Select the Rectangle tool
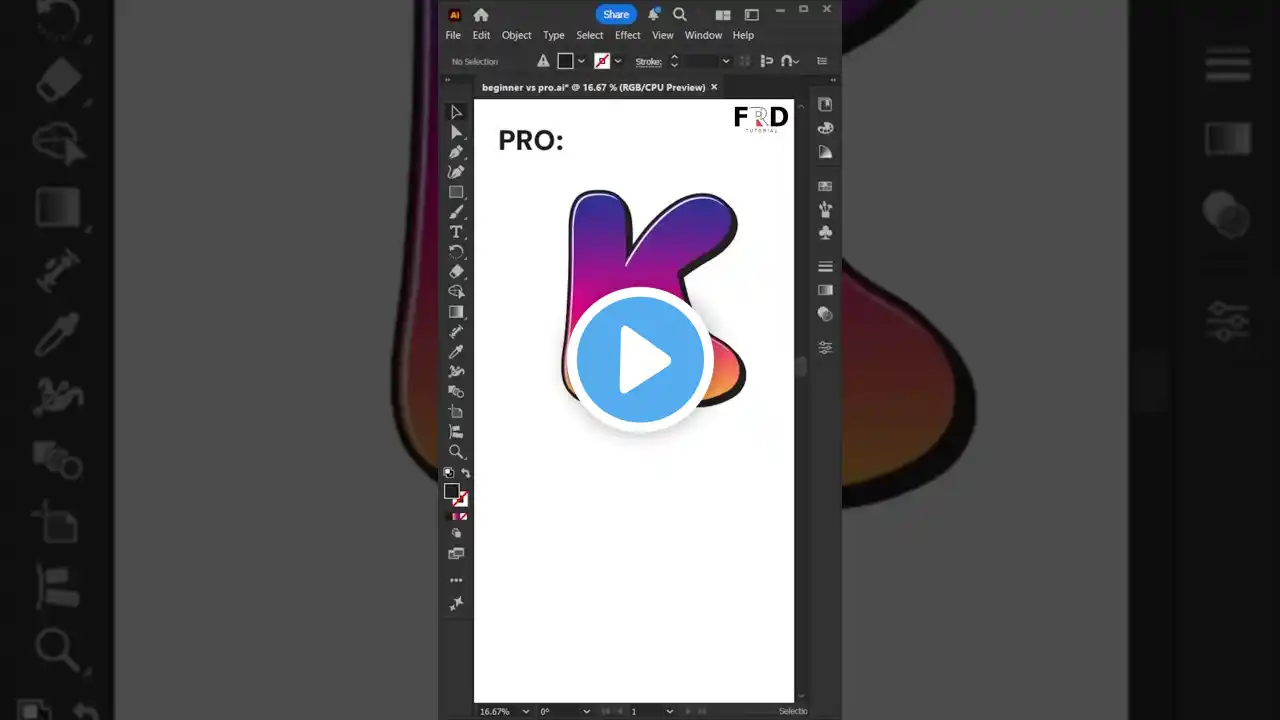The height and width of the screenshot is (720, 1280). 456,192
